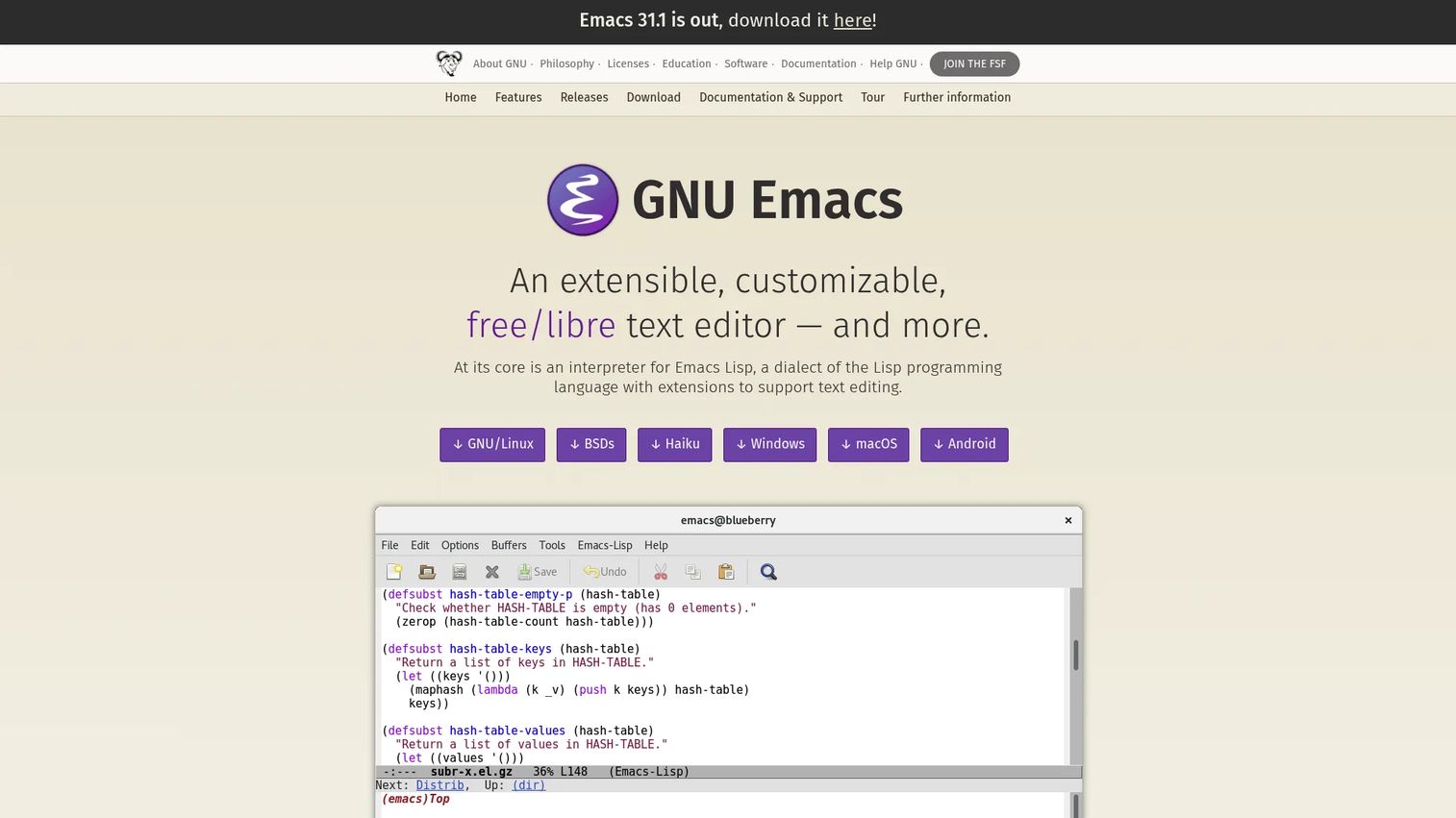Click the Distrib link in info buffer

[x=439, y=785]
